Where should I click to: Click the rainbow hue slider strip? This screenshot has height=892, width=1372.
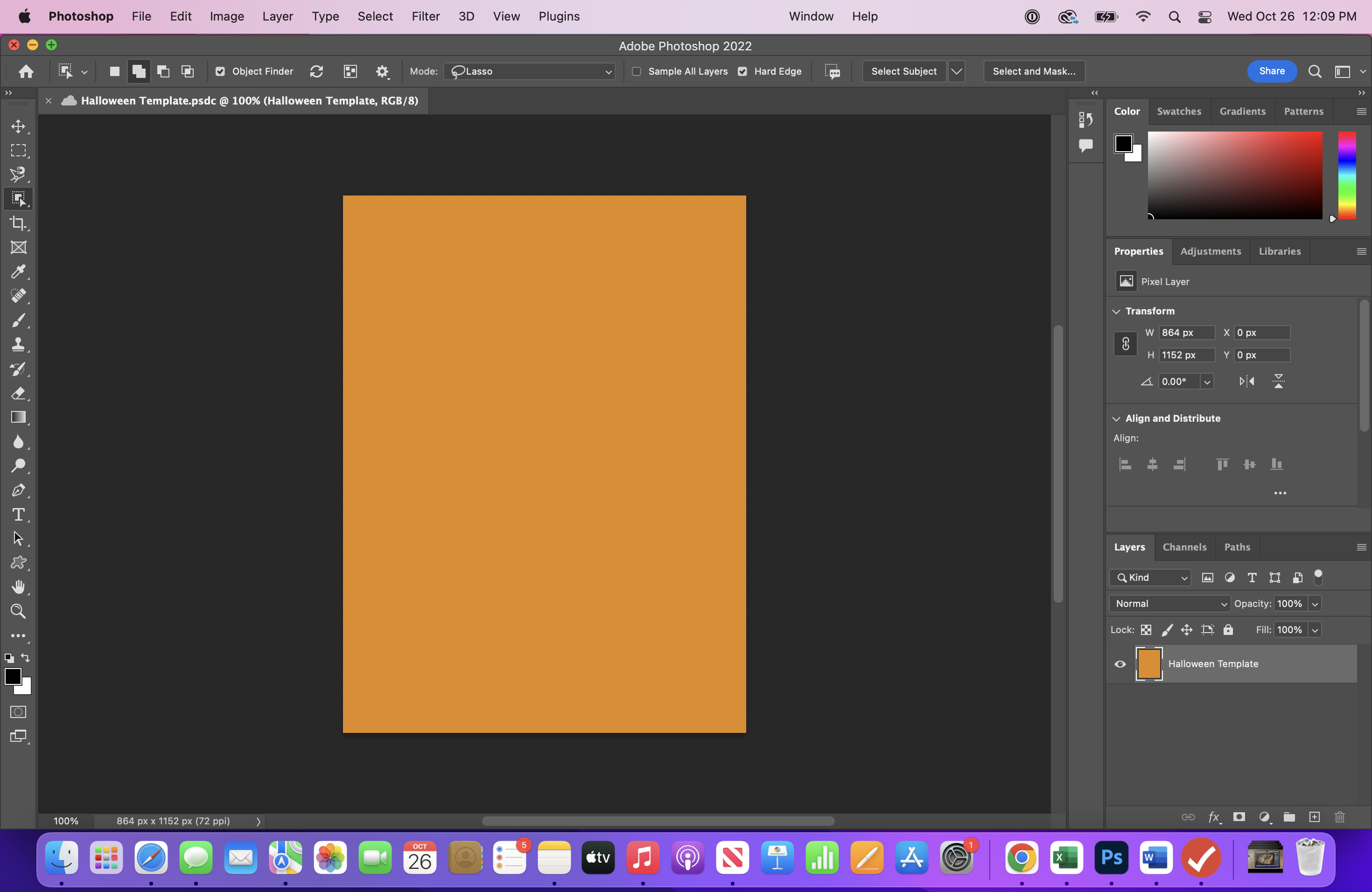1347,175
